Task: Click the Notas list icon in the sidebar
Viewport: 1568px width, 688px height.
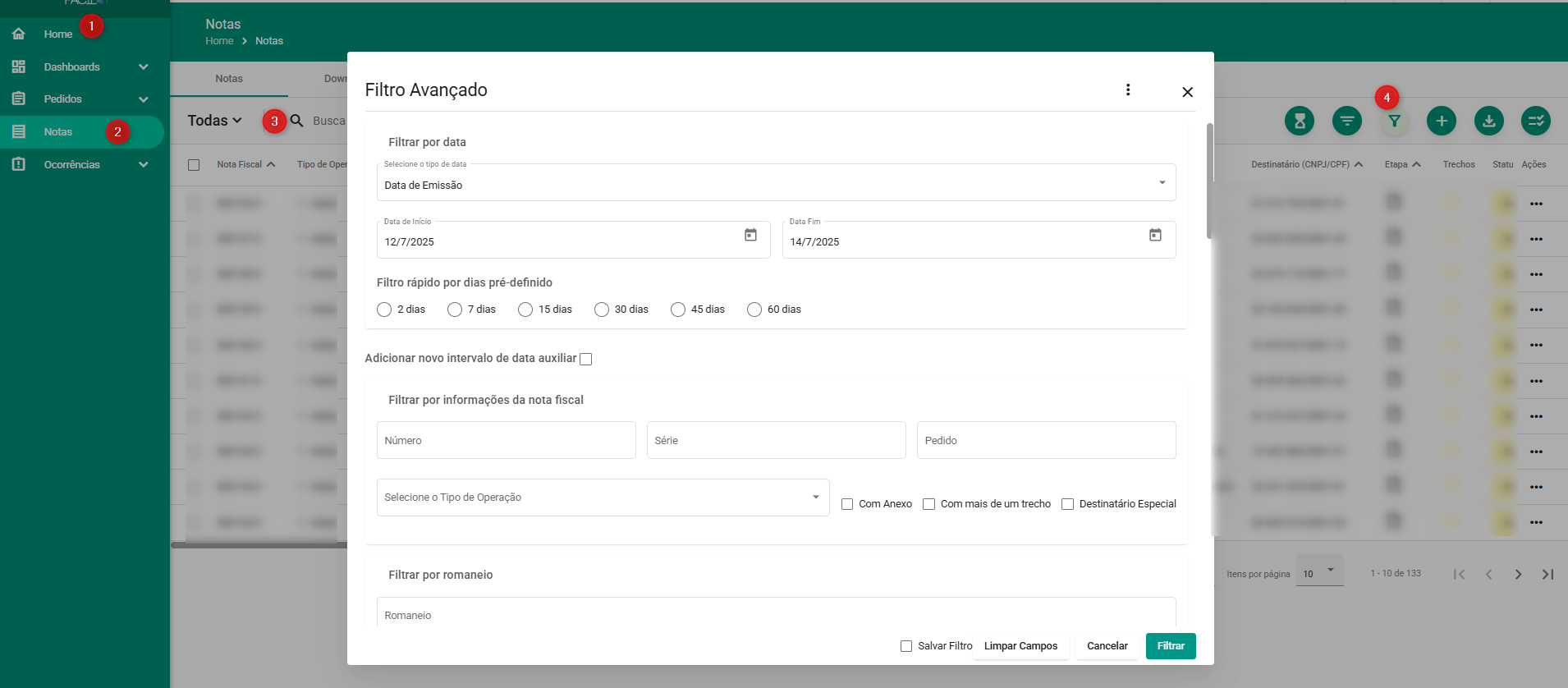Action: (19, 131)
